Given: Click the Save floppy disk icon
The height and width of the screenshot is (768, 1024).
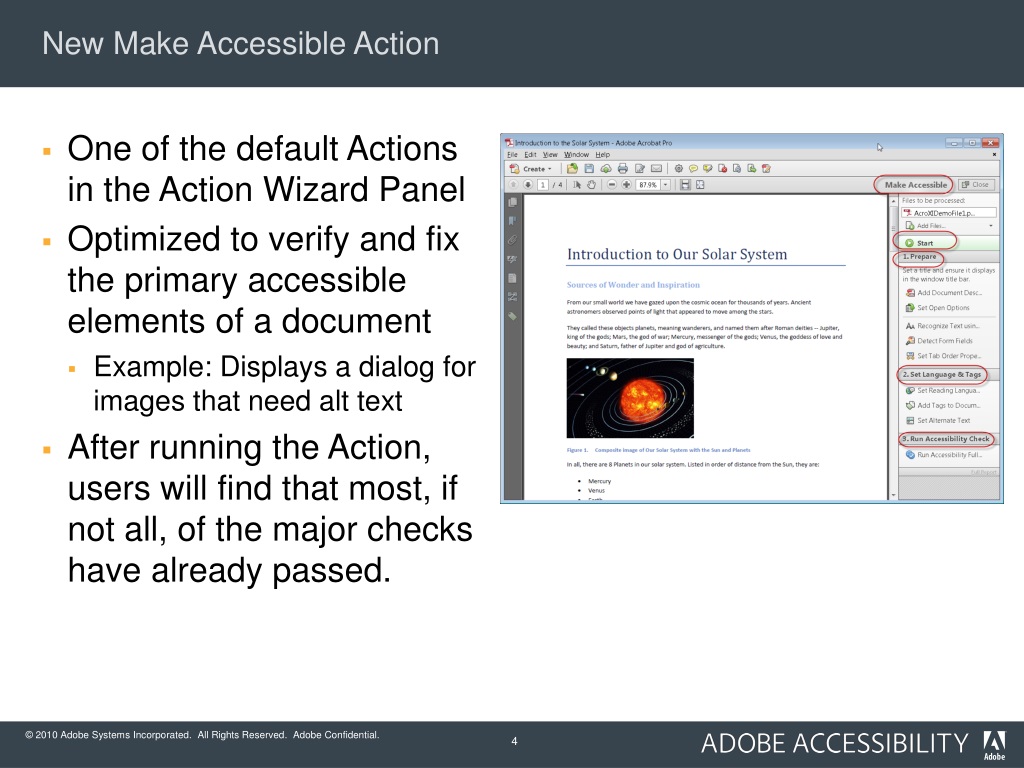Looking at the screenshot, I should [589, 168].
